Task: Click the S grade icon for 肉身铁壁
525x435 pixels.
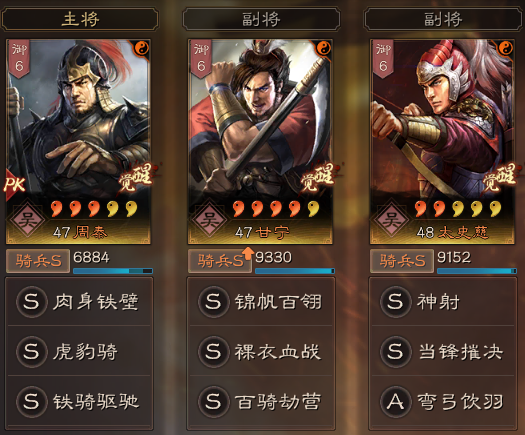Action: 31,301
